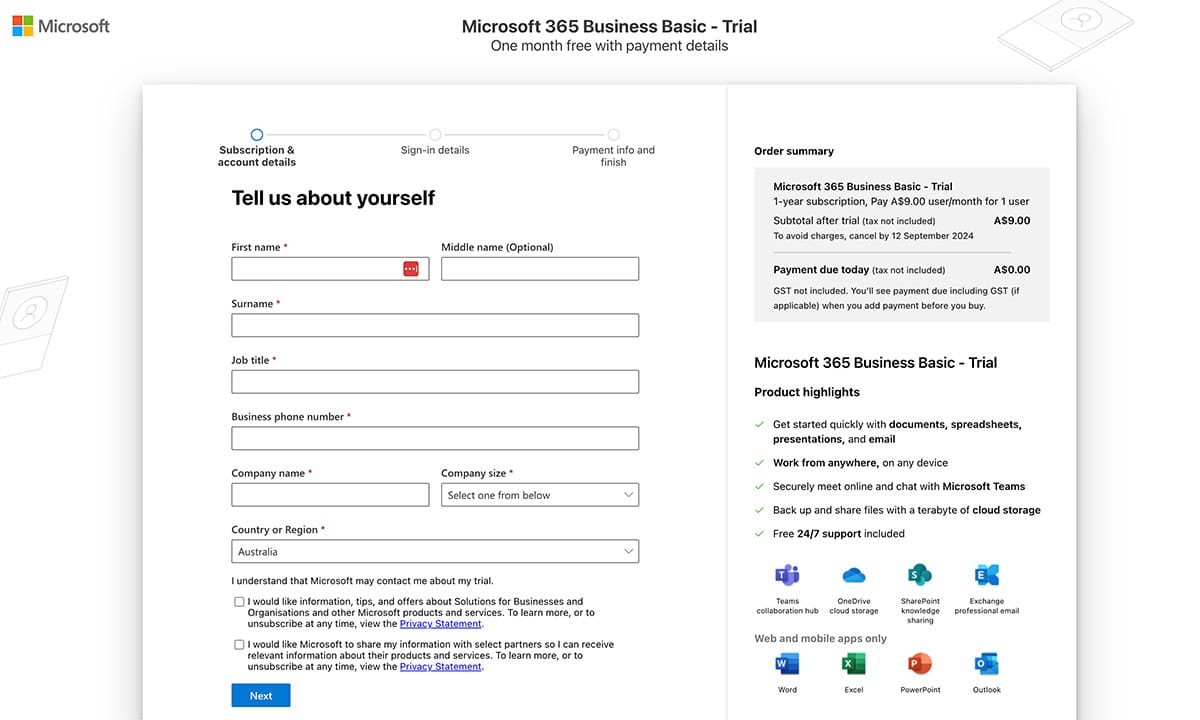Click inside the Business phone number field
Viewport: 1200px width, 720px height.
(x=434, y=438)
